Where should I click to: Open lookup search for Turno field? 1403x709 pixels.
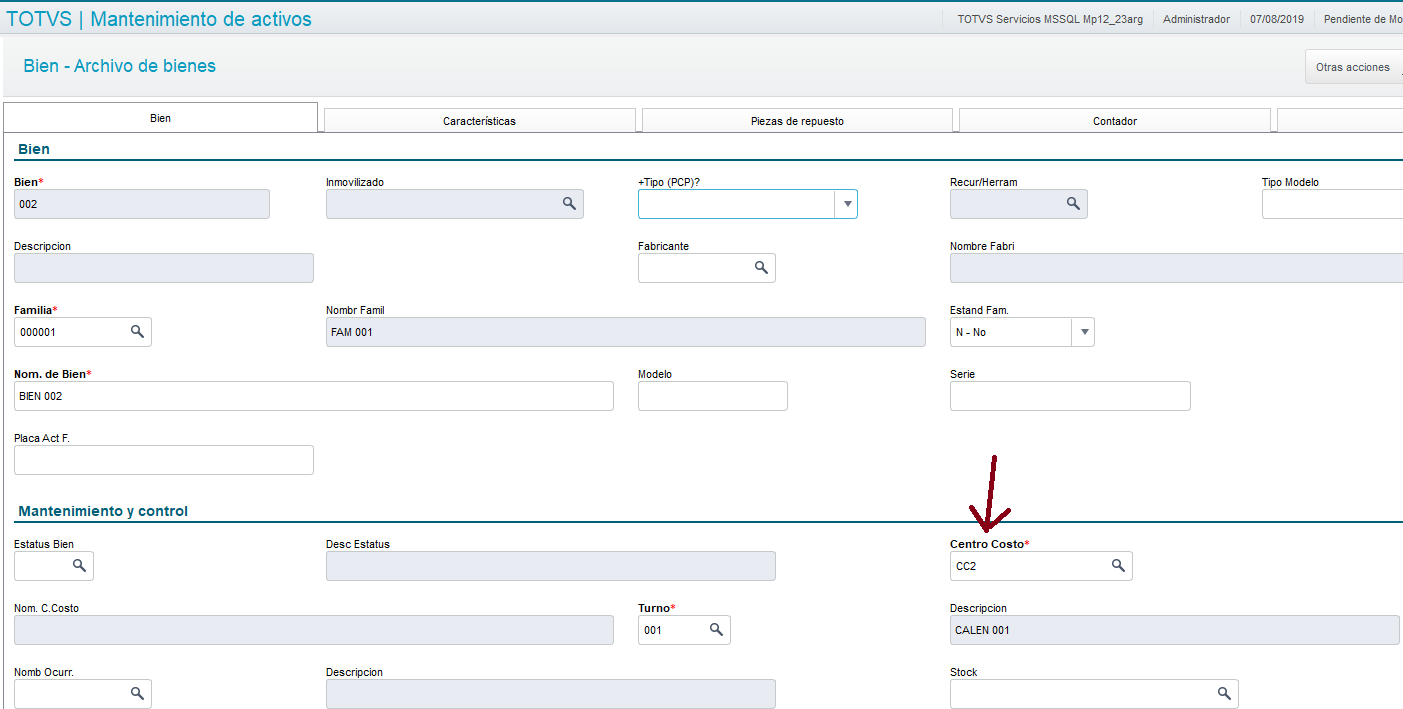point(716,629)
